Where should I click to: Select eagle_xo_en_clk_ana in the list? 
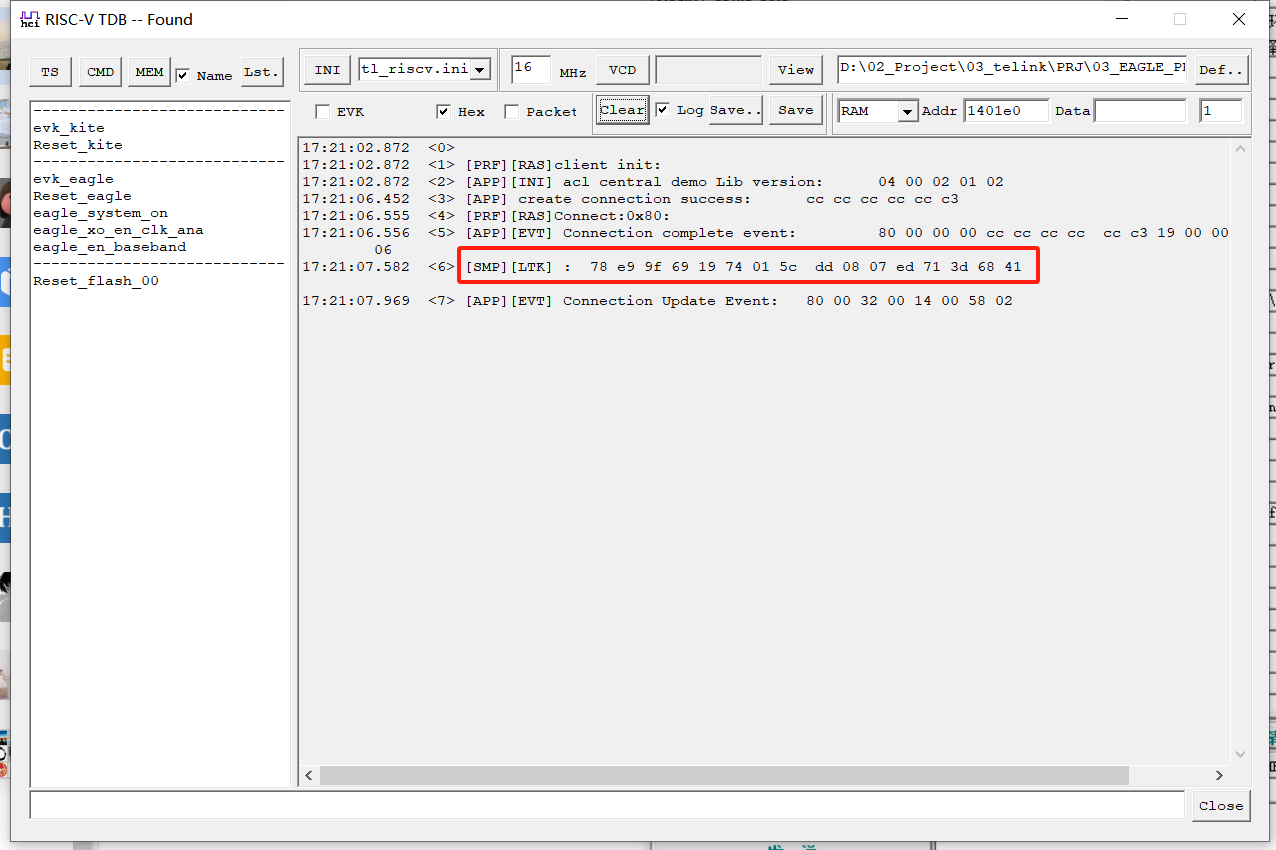click(118, 230)
